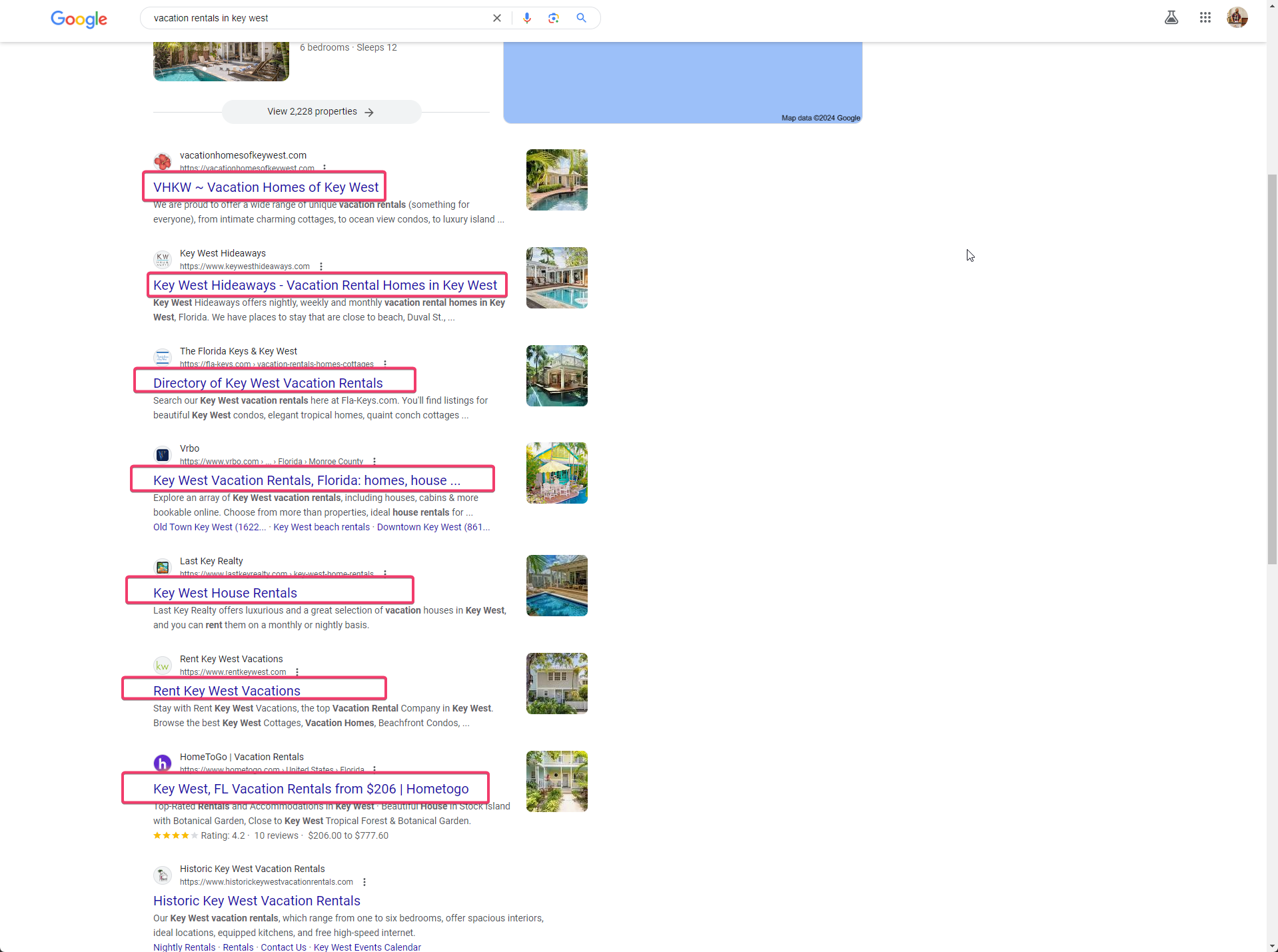Screen dimensions: 1278x952
Task: Open Nightly Rentals sitelink
Action: (x=185, y=947)
